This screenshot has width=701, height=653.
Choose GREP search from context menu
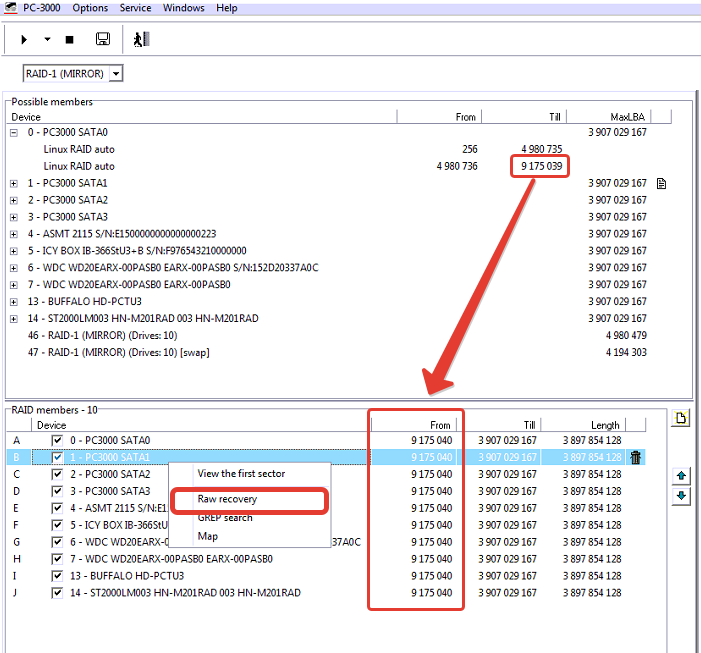click(x=225, y=518)
